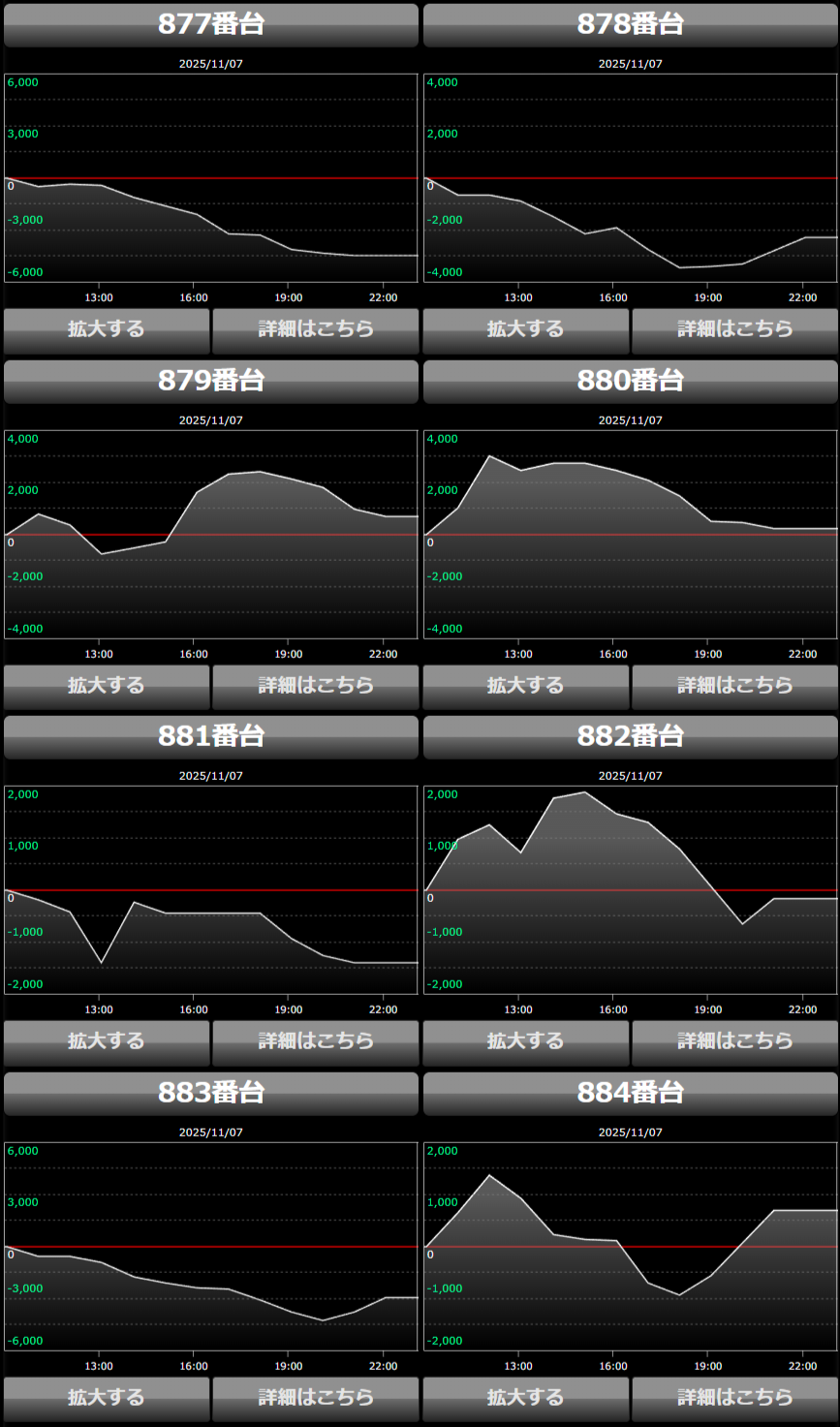This screenshot has height=1427, width=840.
Task: Open the 882番台 details link
Action: coord(734,1041)
